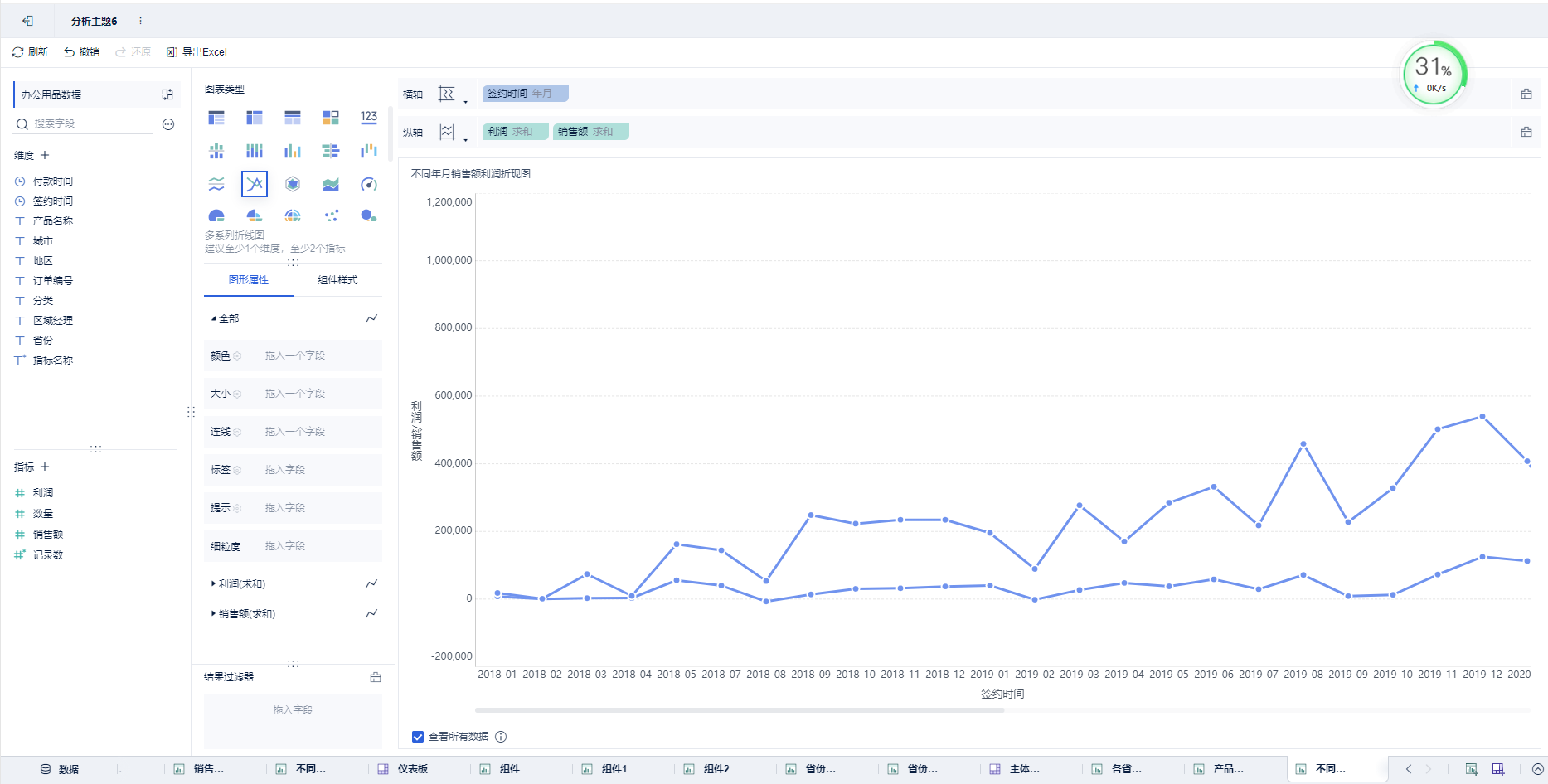1548x784 pixels.
Task: Pick the KPI number card icon
Action: 369,118
